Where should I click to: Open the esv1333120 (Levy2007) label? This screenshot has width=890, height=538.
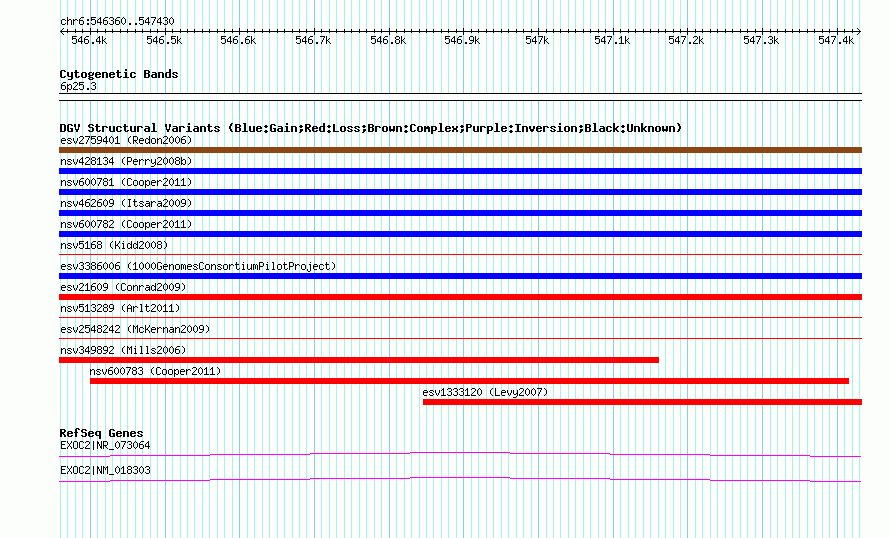coord(485,392)
